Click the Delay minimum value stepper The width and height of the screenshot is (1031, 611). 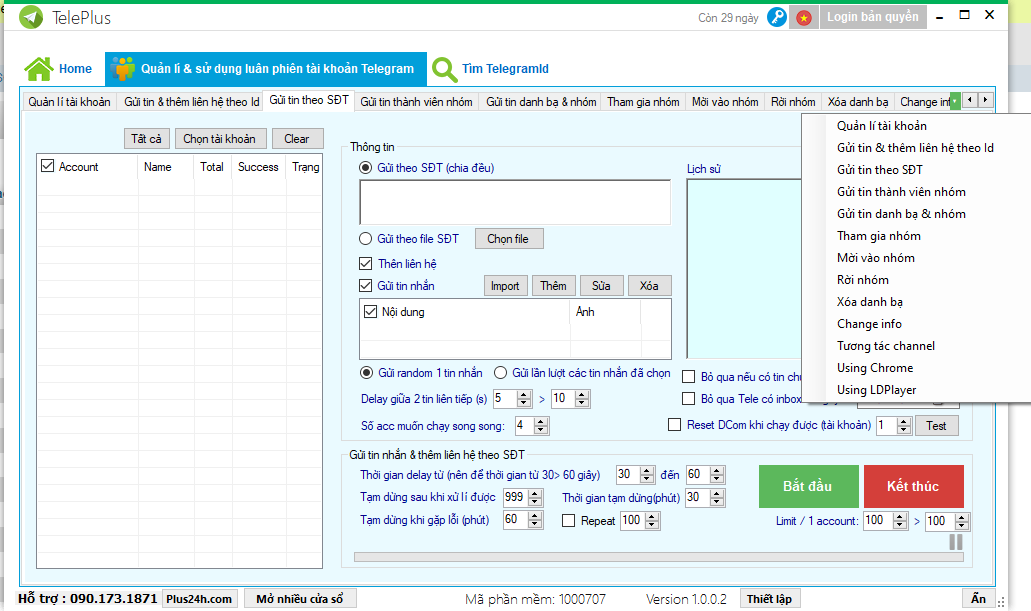tap(523, 399)
